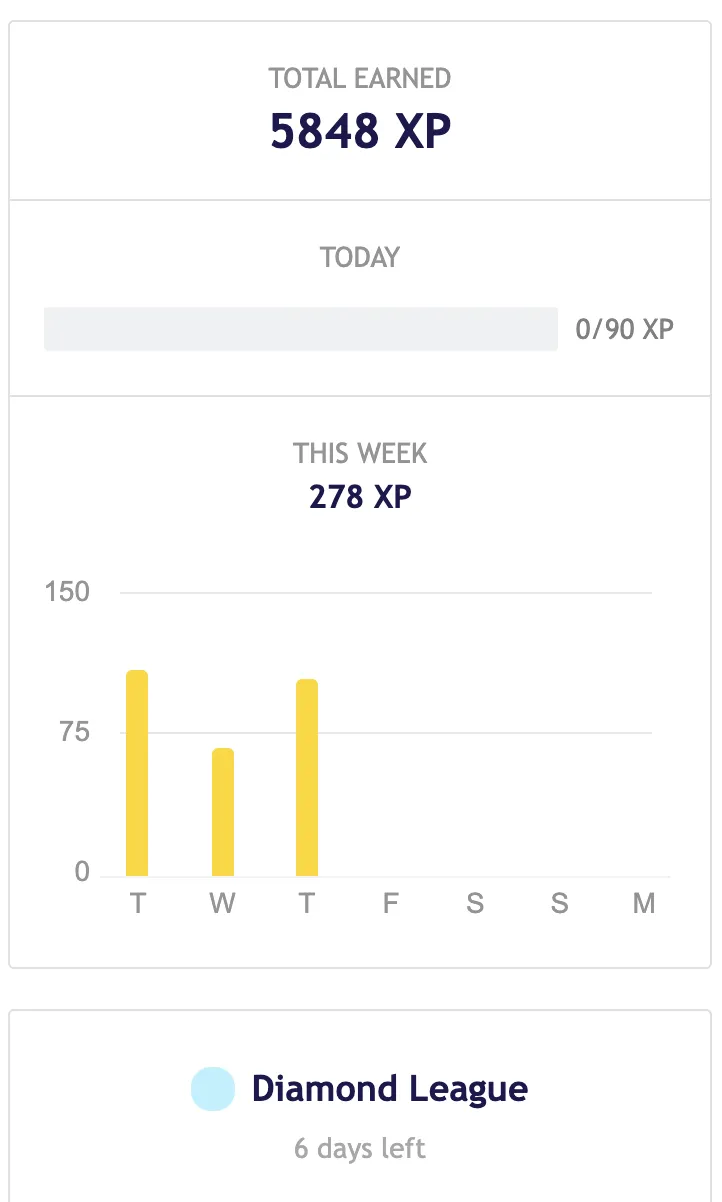Click the 0/90 XP label
The image size is (722, 1202).
tap(625, 329)
